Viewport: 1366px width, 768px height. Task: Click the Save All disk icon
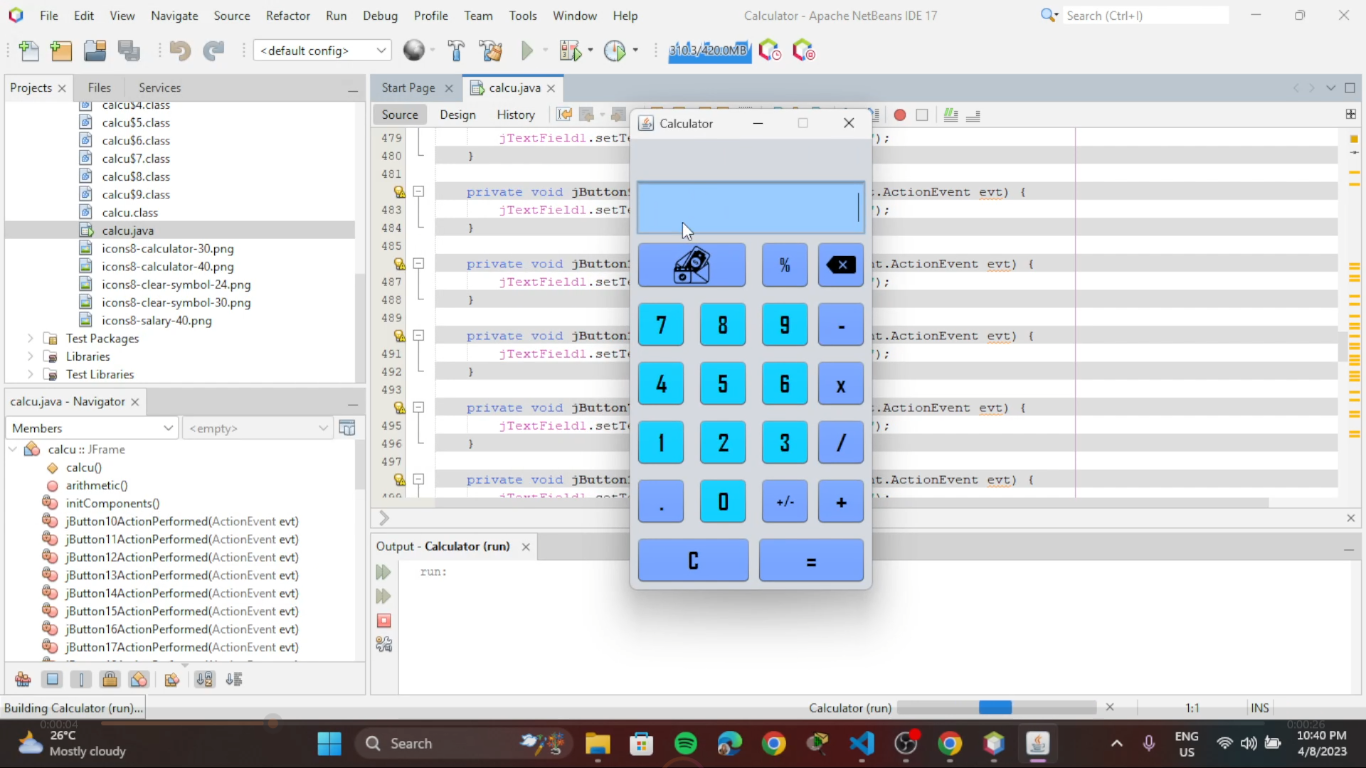pyautogui.click(x=128, y=51)
